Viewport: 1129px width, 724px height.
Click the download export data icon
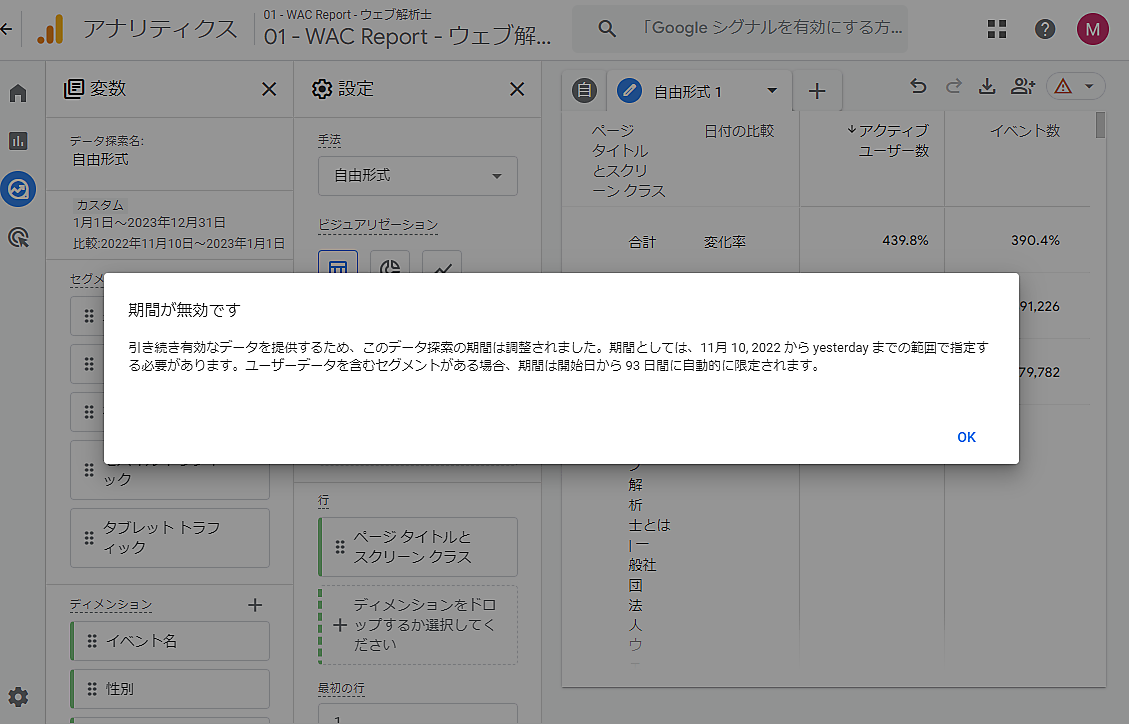987,88
